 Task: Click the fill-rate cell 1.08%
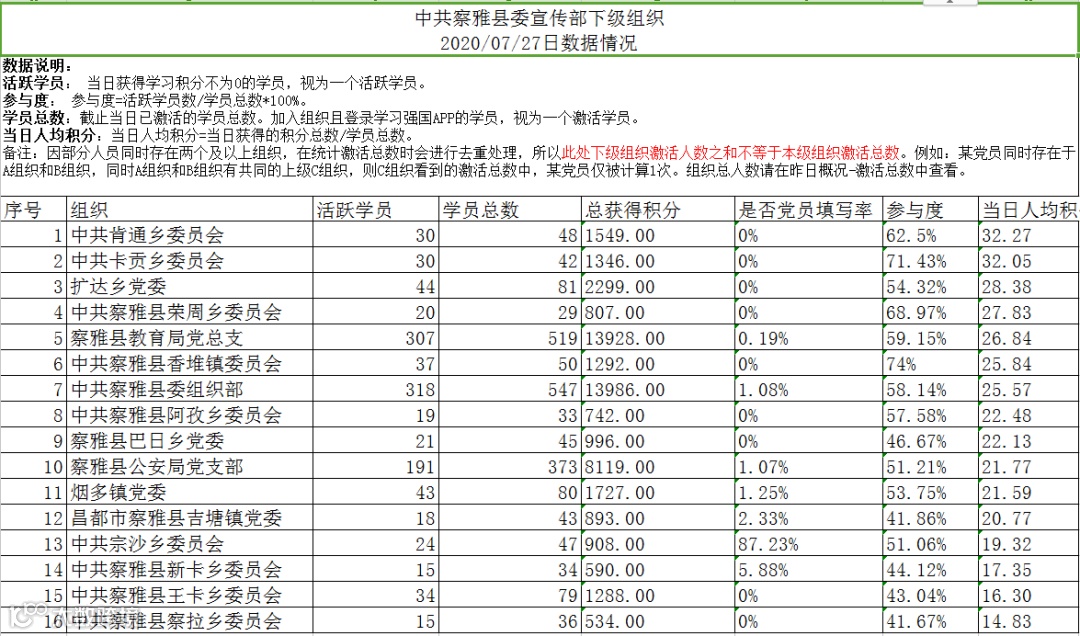point(809,390)
